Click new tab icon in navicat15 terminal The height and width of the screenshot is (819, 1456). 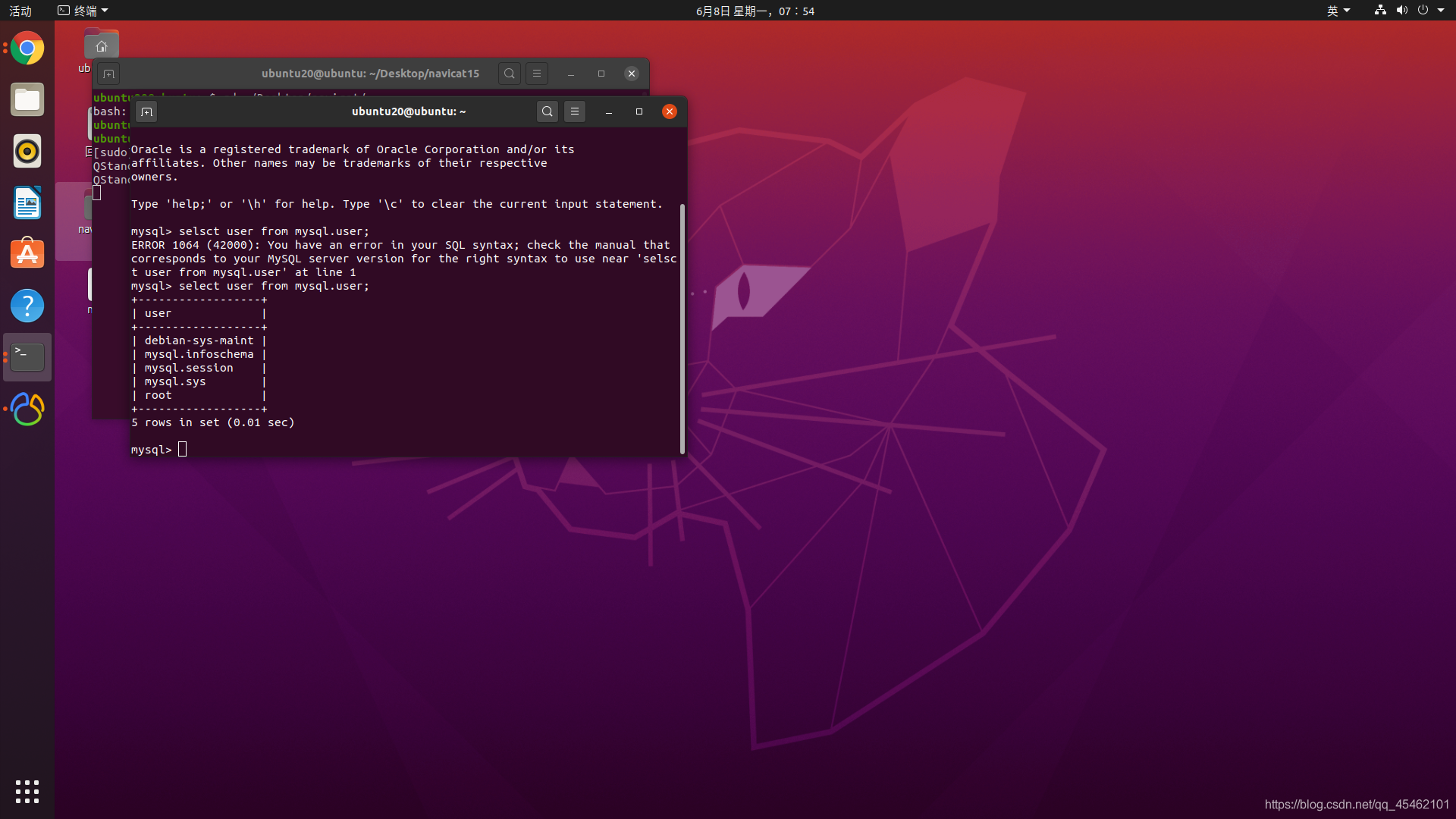coord(108,74)
